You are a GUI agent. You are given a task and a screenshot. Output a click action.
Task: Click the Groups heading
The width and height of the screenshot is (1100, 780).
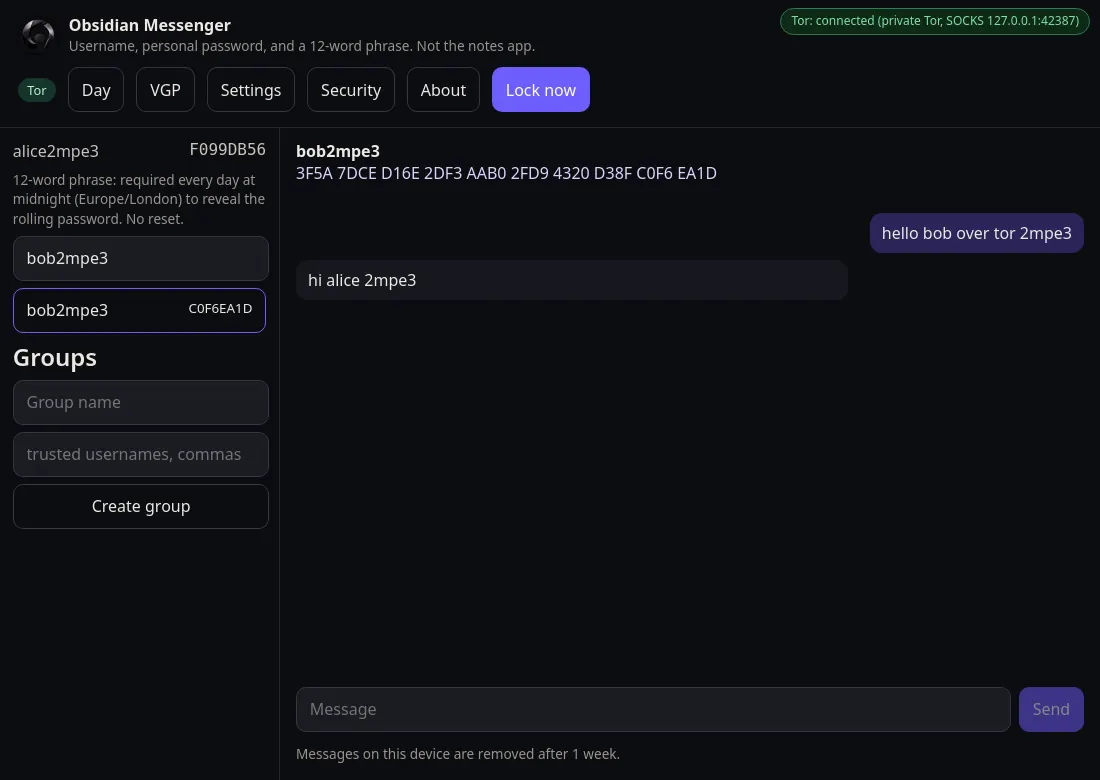point(55,358)
